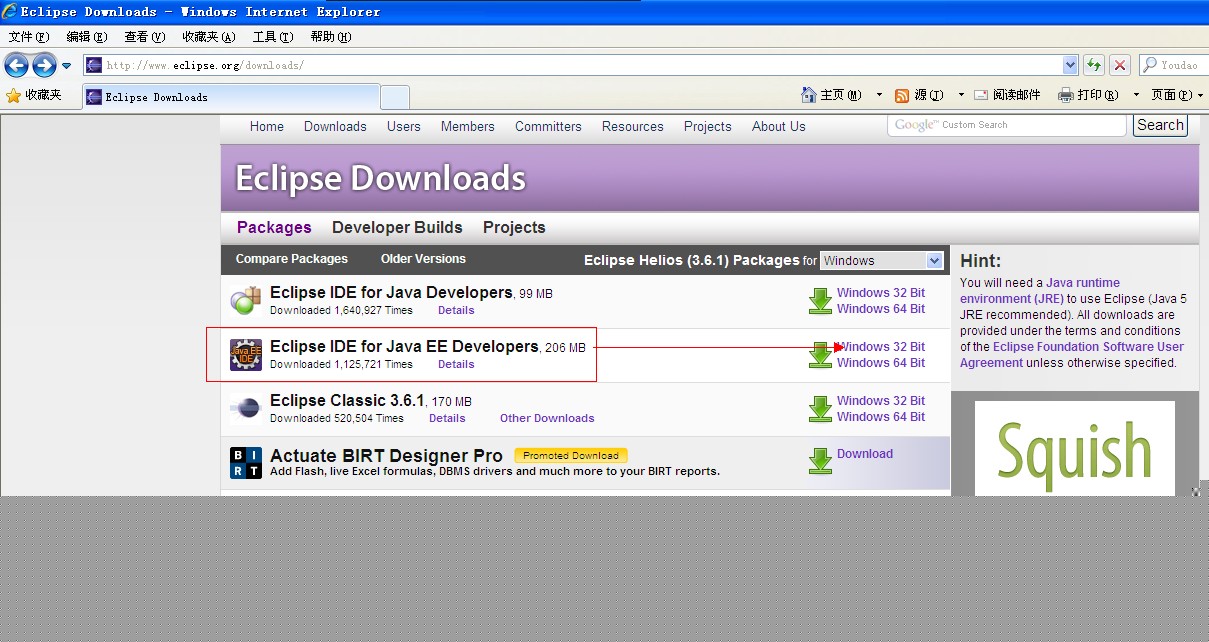Open the 编辑 menu

(x=87, y=37)
